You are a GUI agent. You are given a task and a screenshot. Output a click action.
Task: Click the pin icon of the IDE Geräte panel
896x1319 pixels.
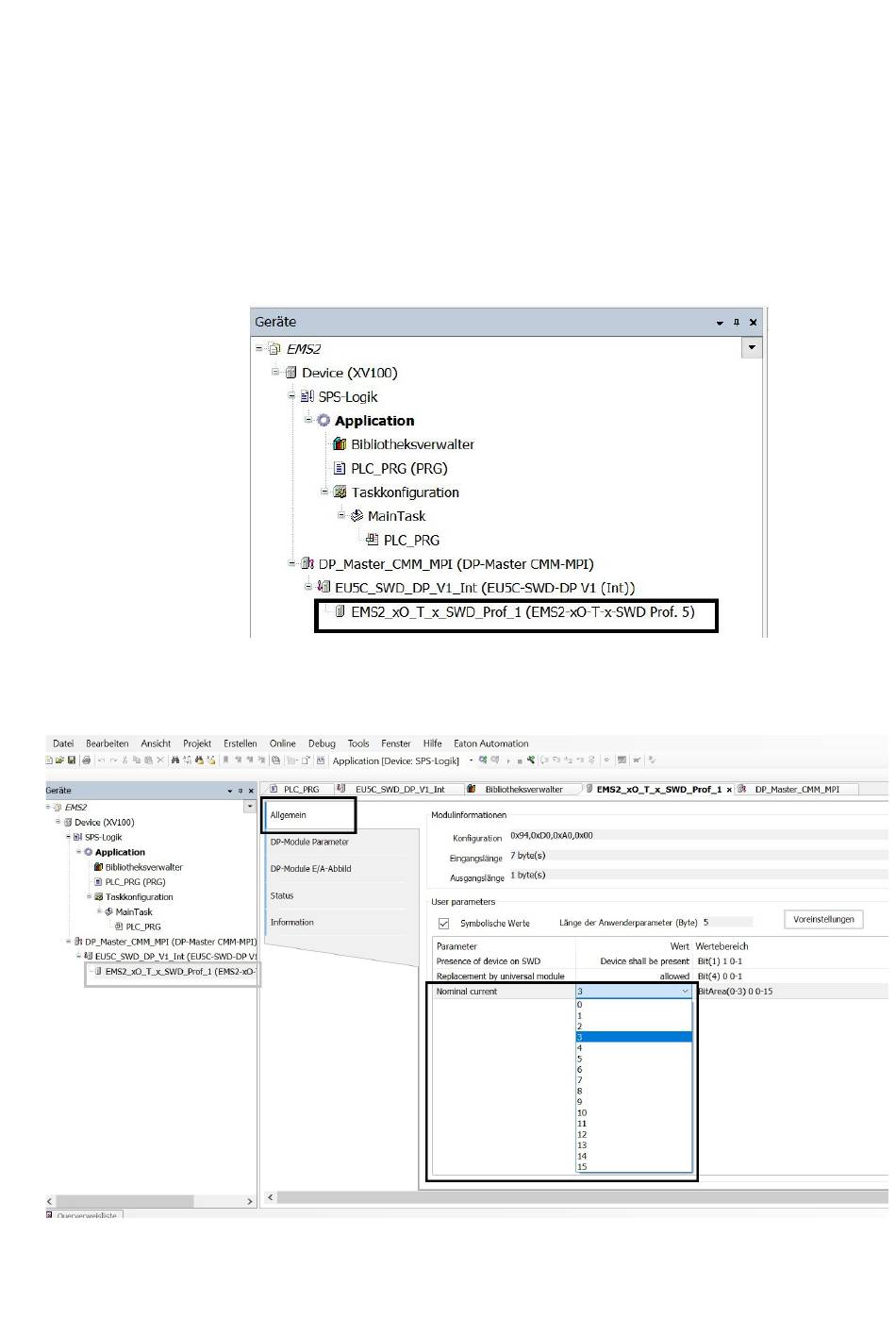(241, 791)
